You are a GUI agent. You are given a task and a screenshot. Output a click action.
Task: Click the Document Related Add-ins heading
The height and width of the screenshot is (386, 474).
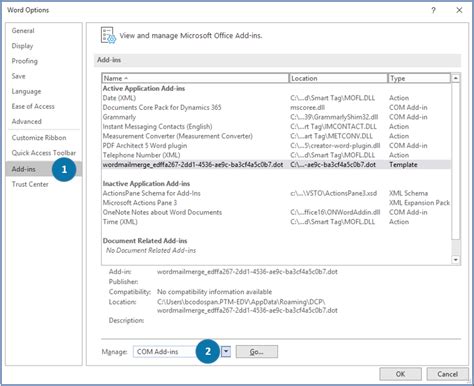145,241
